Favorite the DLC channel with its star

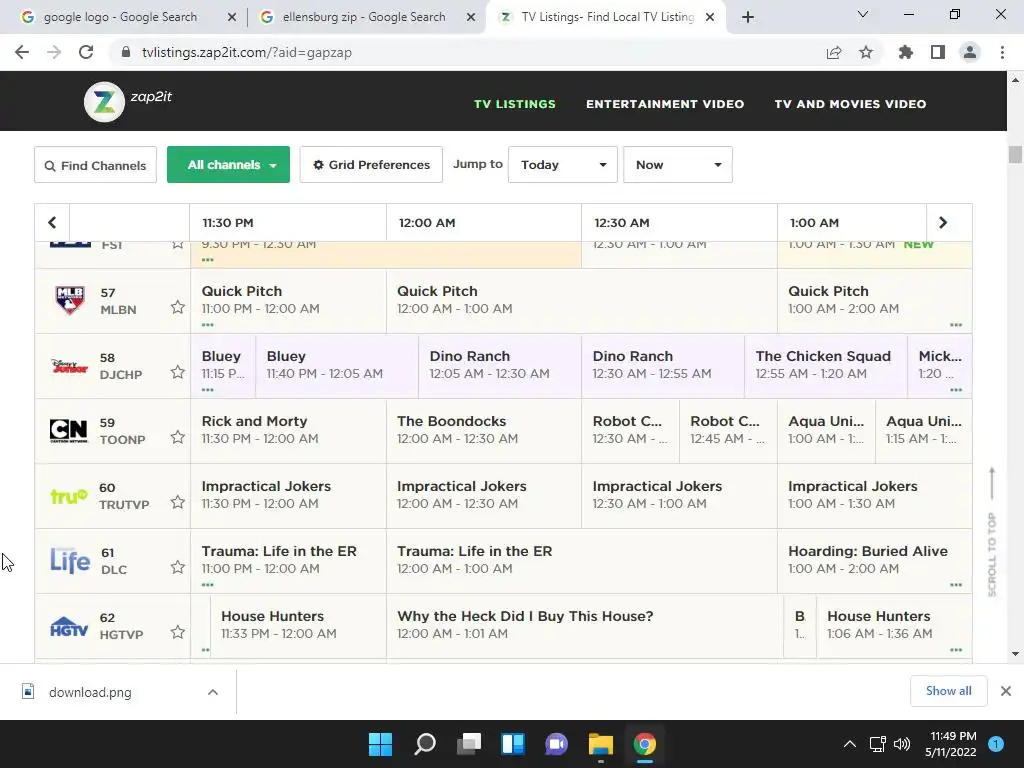pyautogui.click(x=178, y=567)
